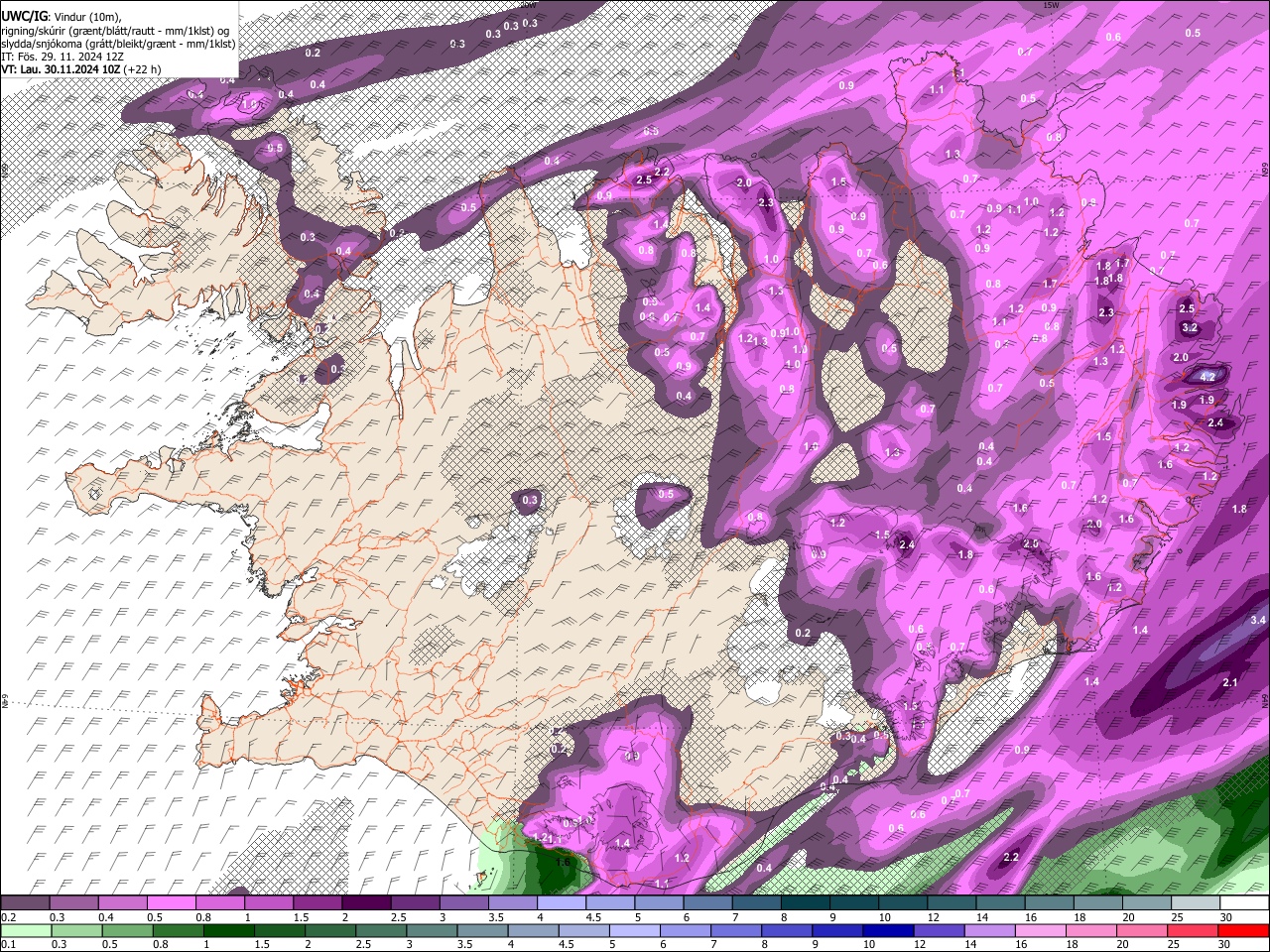Pick the 1–1.5 swatch in the upper legend
The width and height of the screenshot is (1270, 952).
point(269,903)
